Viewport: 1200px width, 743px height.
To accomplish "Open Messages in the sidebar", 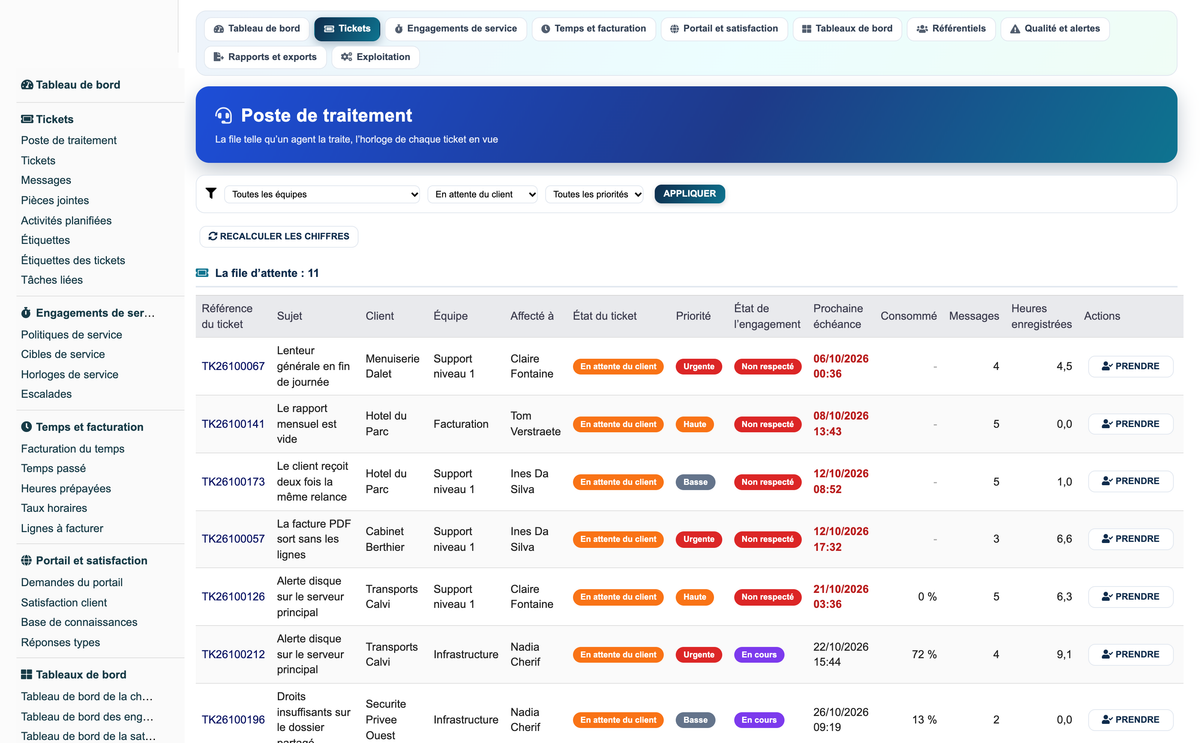I will tap(46, 181).
